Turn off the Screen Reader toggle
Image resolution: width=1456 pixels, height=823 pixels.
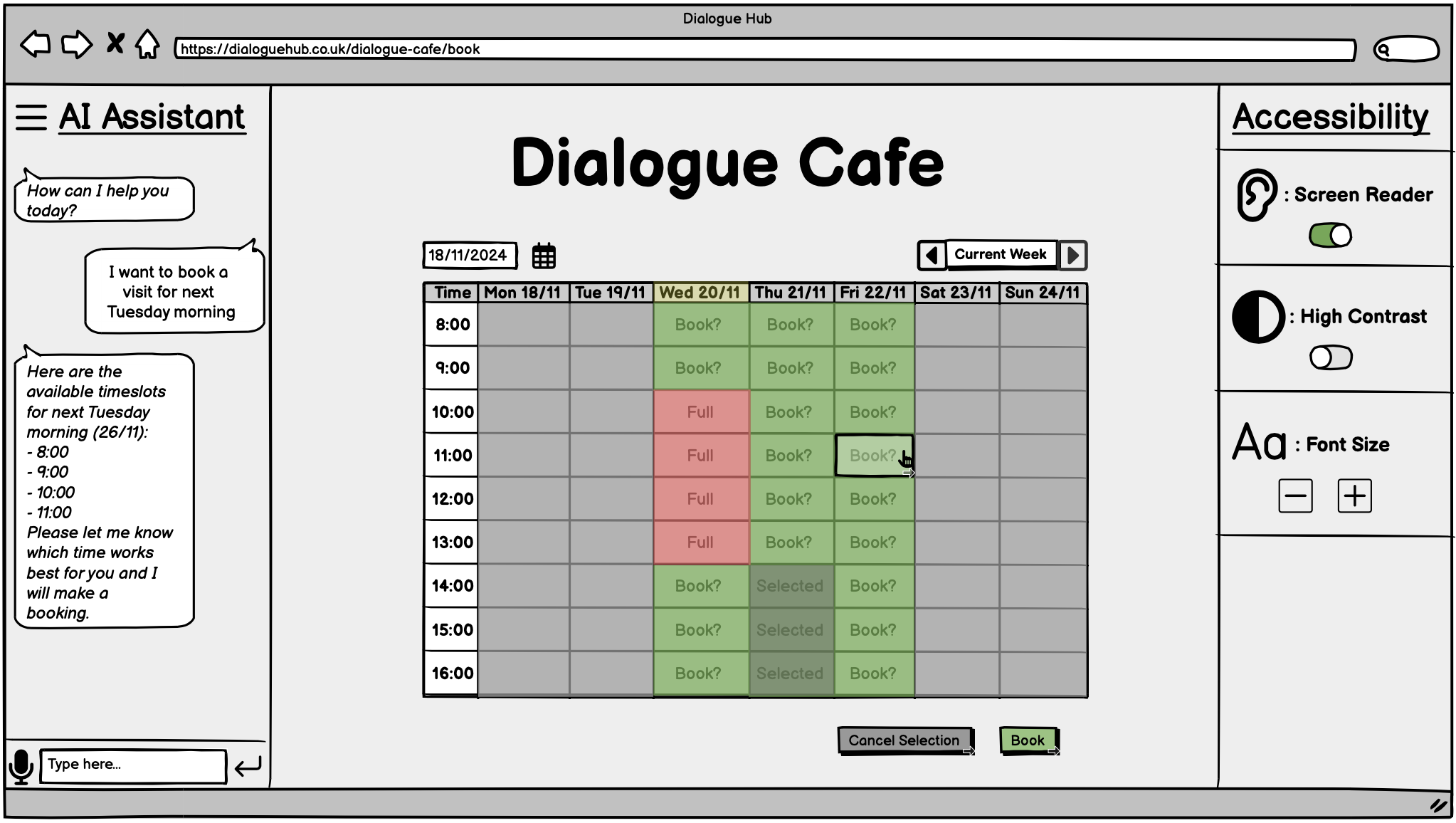[x=1329, y=236]
